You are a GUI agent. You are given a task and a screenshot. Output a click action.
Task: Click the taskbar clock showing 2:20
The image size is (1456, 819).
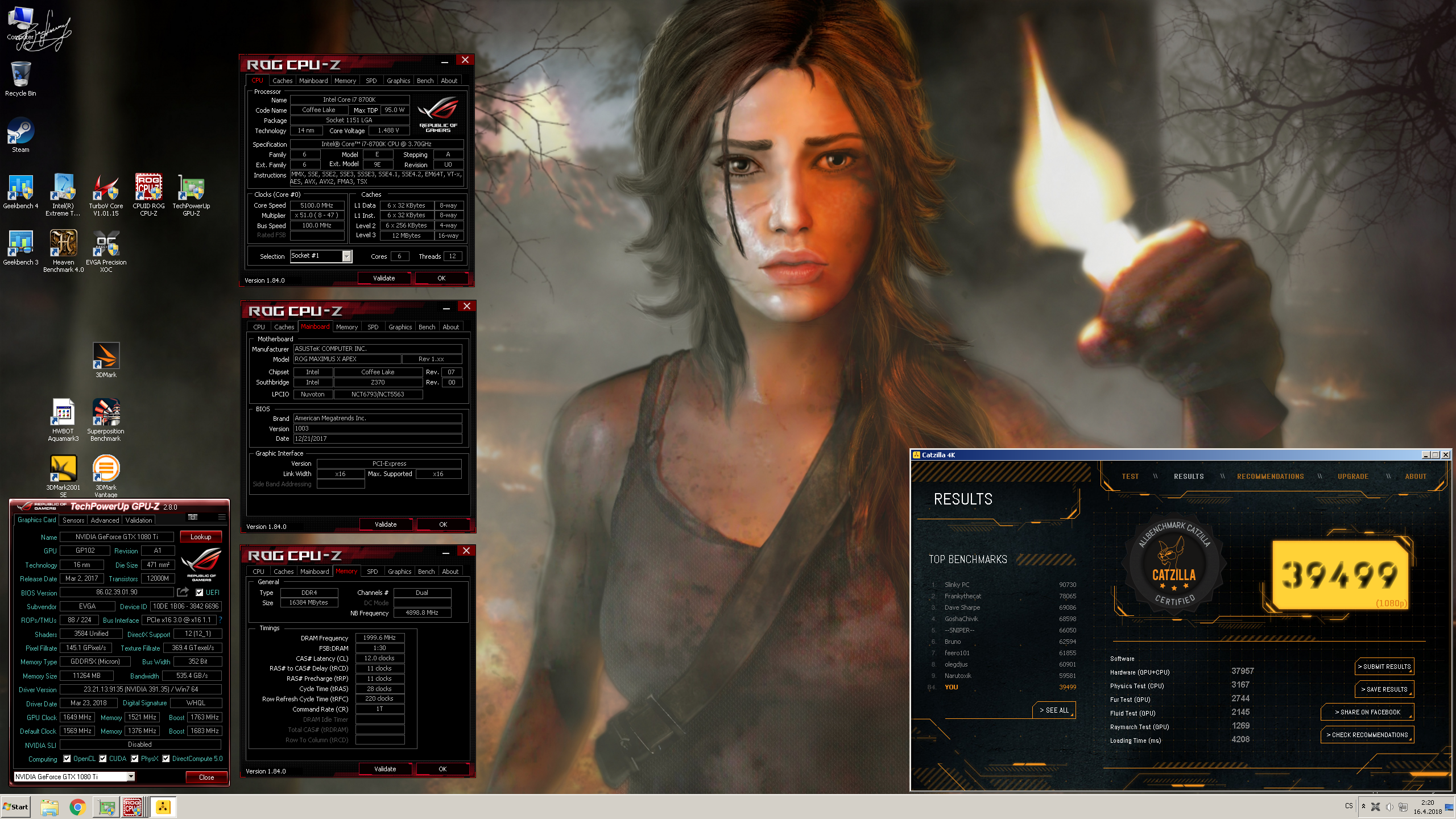[1428, 807]
